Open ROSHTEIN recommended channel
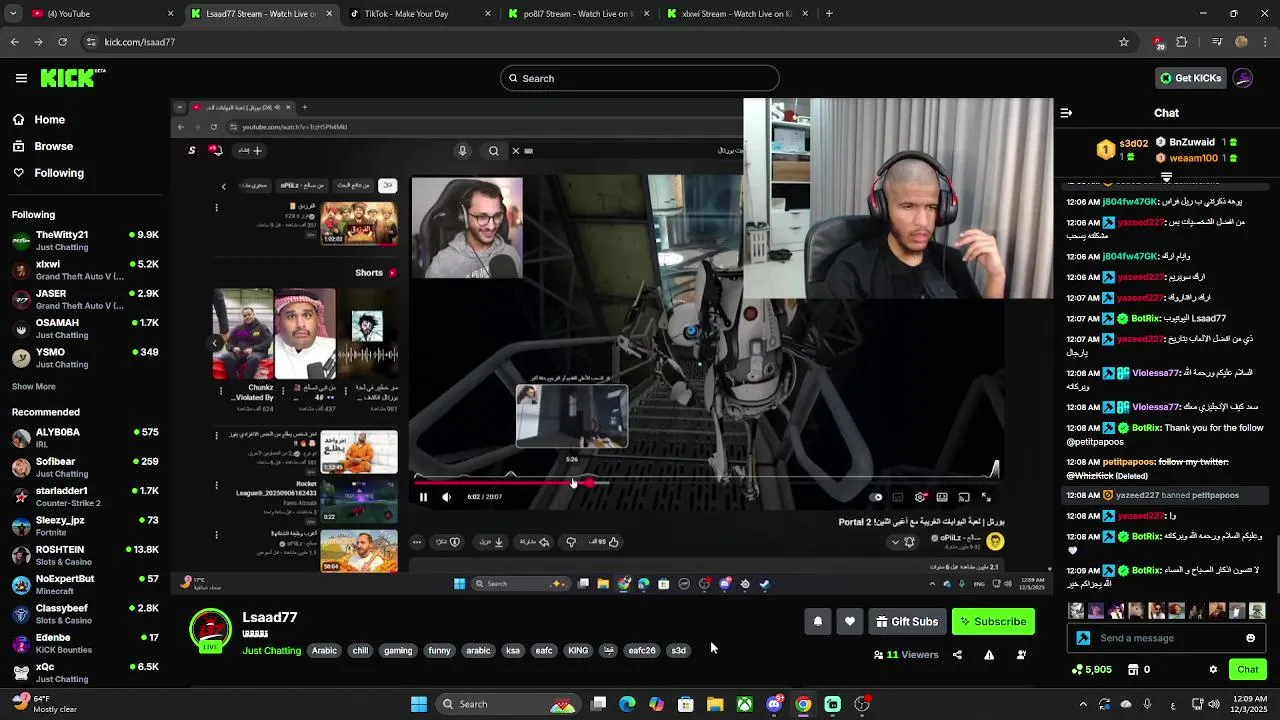Viewport: 1280px width, 720px height. 85,555
